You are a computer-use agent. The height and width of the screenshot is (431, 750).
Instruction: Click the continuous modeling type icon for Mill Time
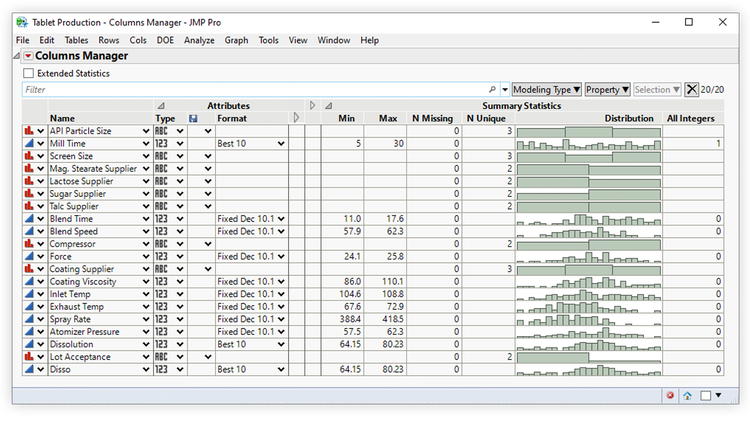(x=28, y=144)
